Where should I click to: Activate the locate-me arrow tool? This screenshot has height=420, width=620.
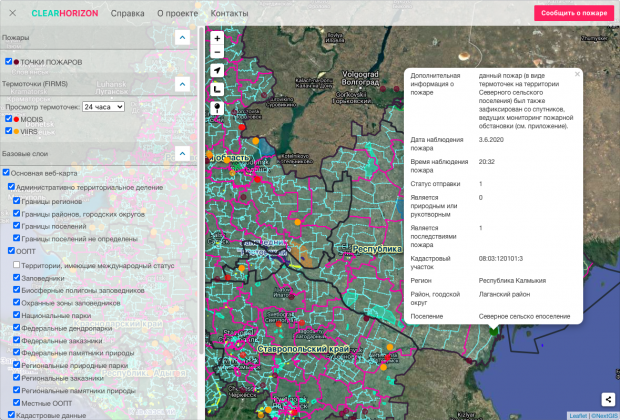coord(217,71)
